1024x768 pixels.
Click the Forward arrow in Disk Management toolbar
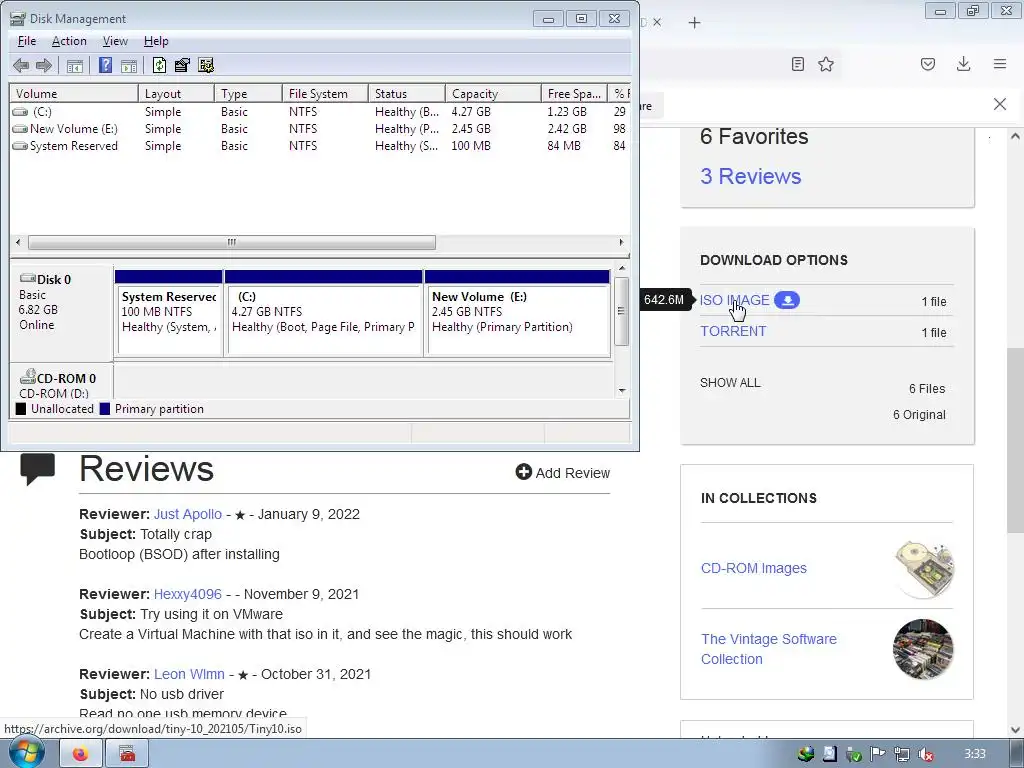[44, 65]
